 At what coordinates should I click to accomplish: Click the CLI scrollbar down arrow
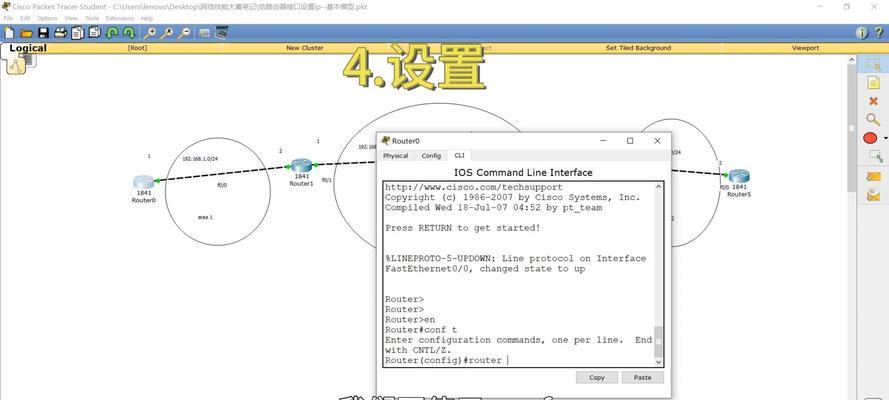pyautogui.click(x=658, y=362)
